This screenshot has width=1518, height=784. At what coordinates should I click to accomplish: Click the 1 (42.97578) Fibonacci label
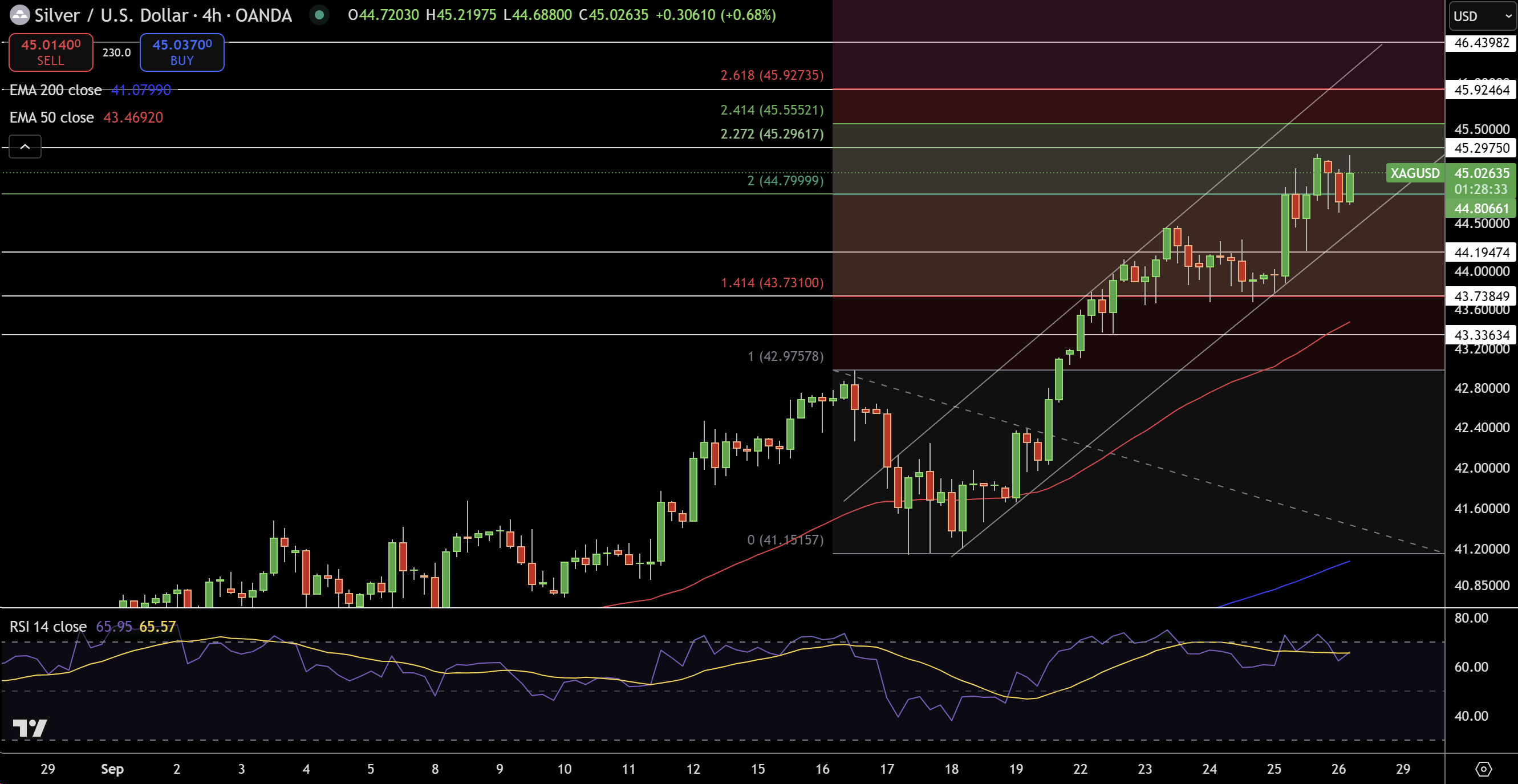click(786, 356)
